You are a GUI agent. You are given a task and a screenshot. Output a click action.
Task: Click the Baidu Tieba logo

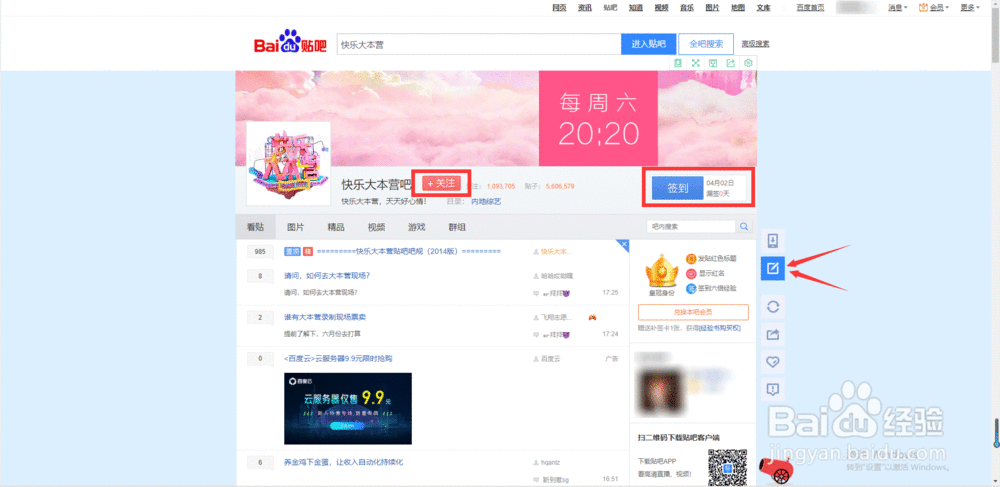click(290, 43)
